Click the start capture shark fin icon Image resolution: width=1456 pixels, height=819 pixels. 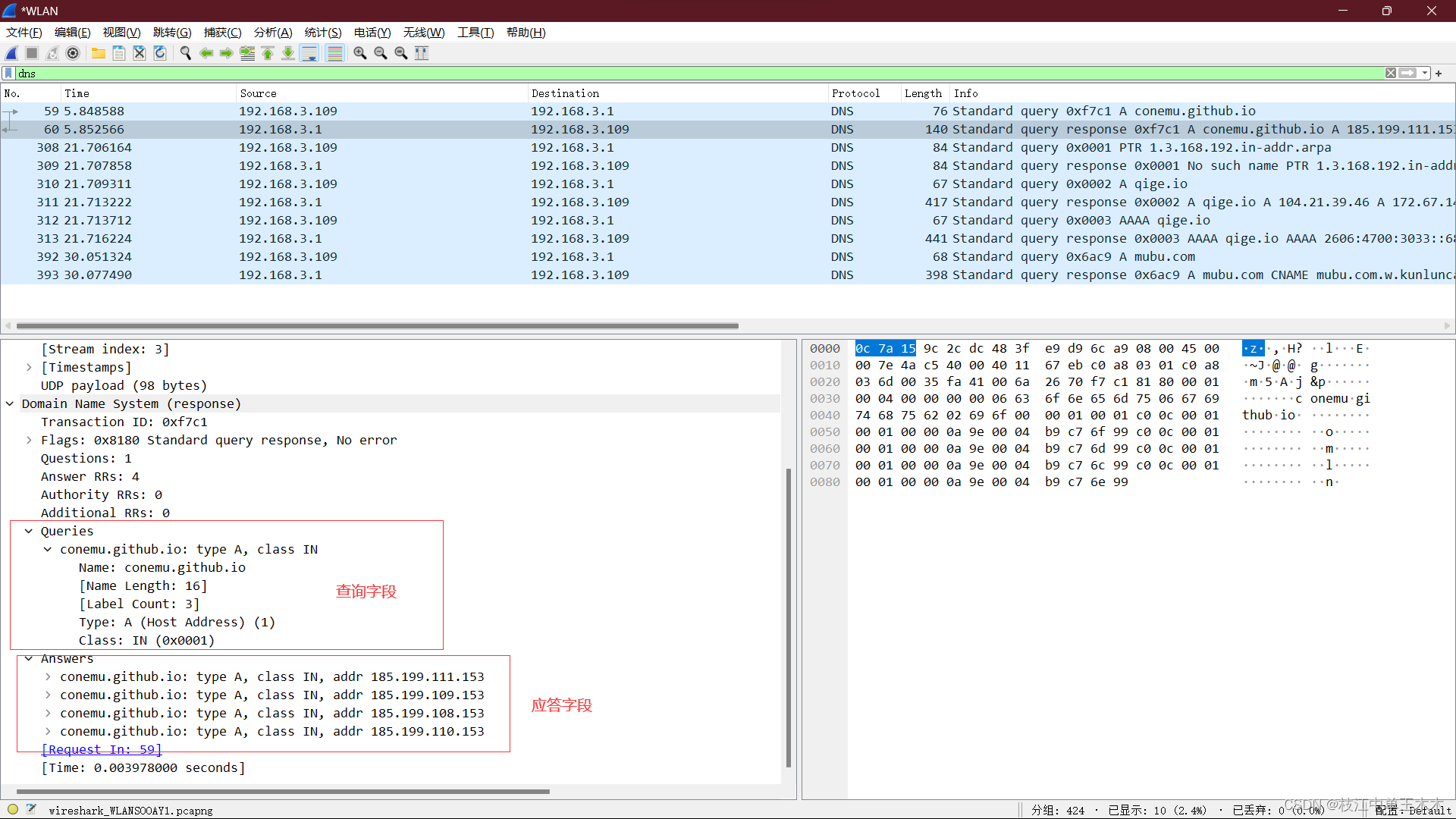point(11,53)
